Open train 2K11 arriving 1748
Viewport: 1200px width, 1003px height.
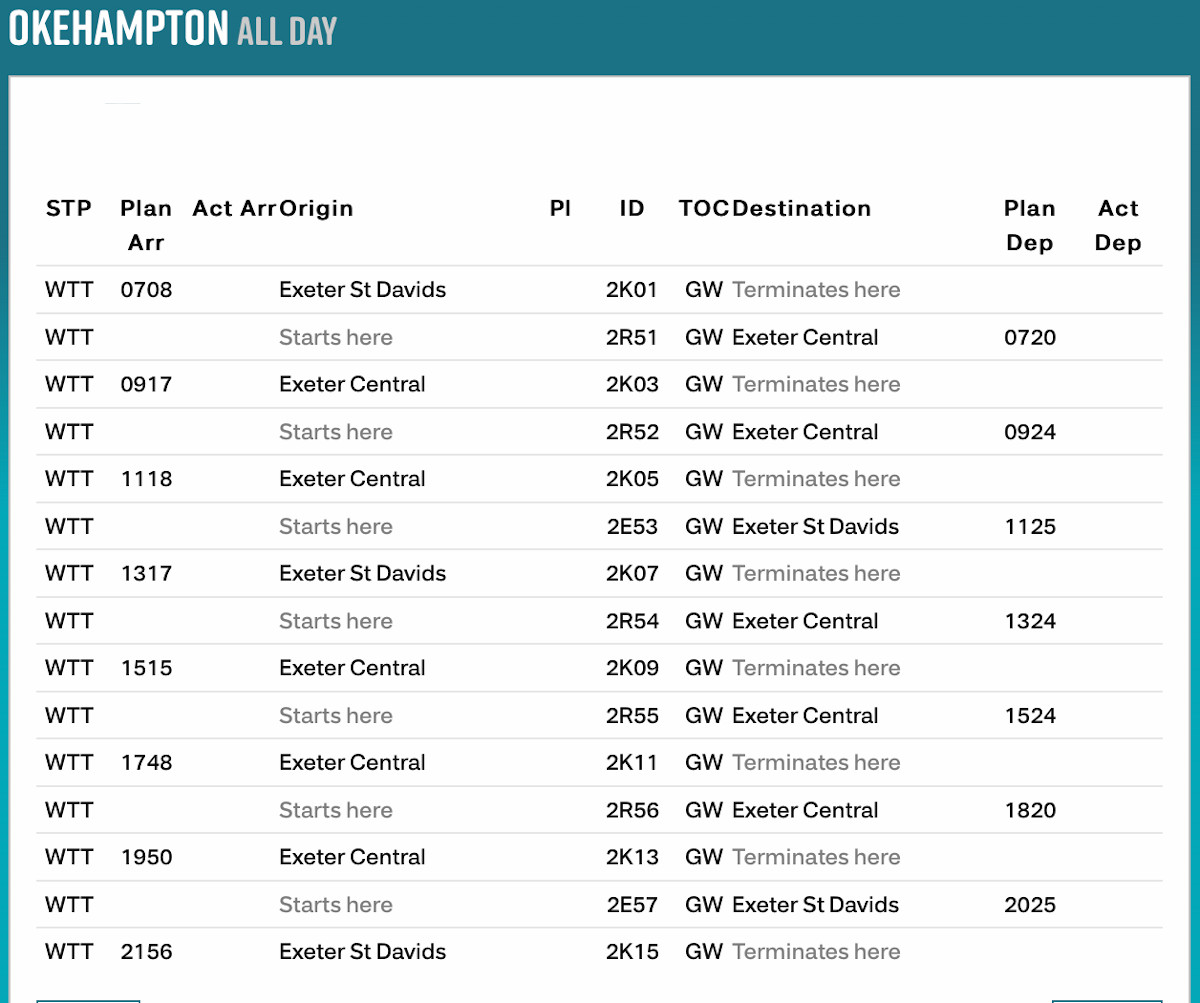pyautogui.click(x=632, y=763)
